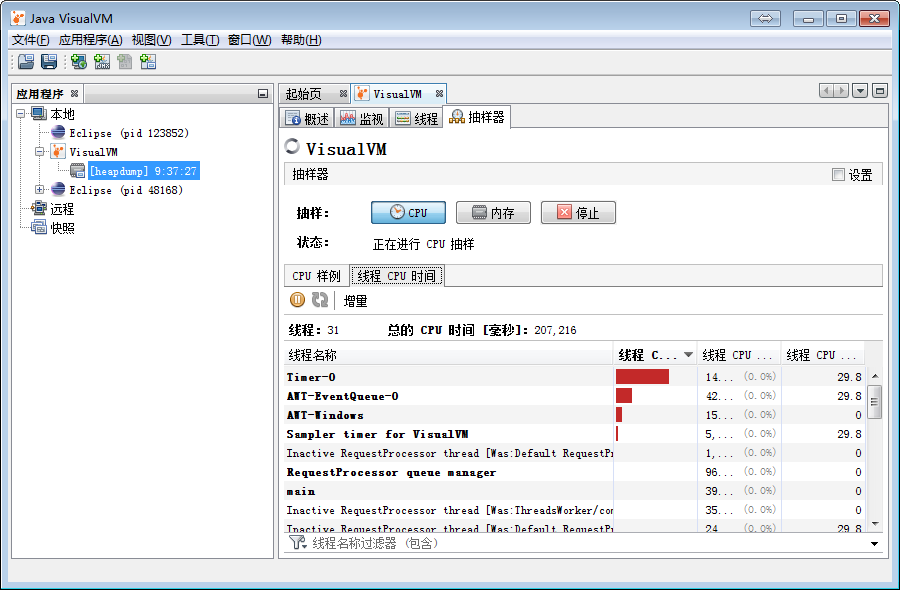The width and height of the screenshot is (900, 590).
Task: Open the 视图 menu
Action: [x=152, y=40]
